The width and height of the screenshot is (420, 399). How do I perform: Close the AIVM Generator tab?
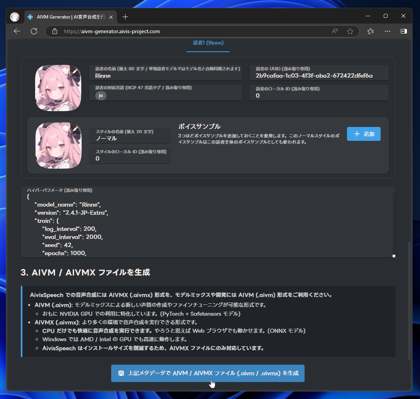pos(111,17)
